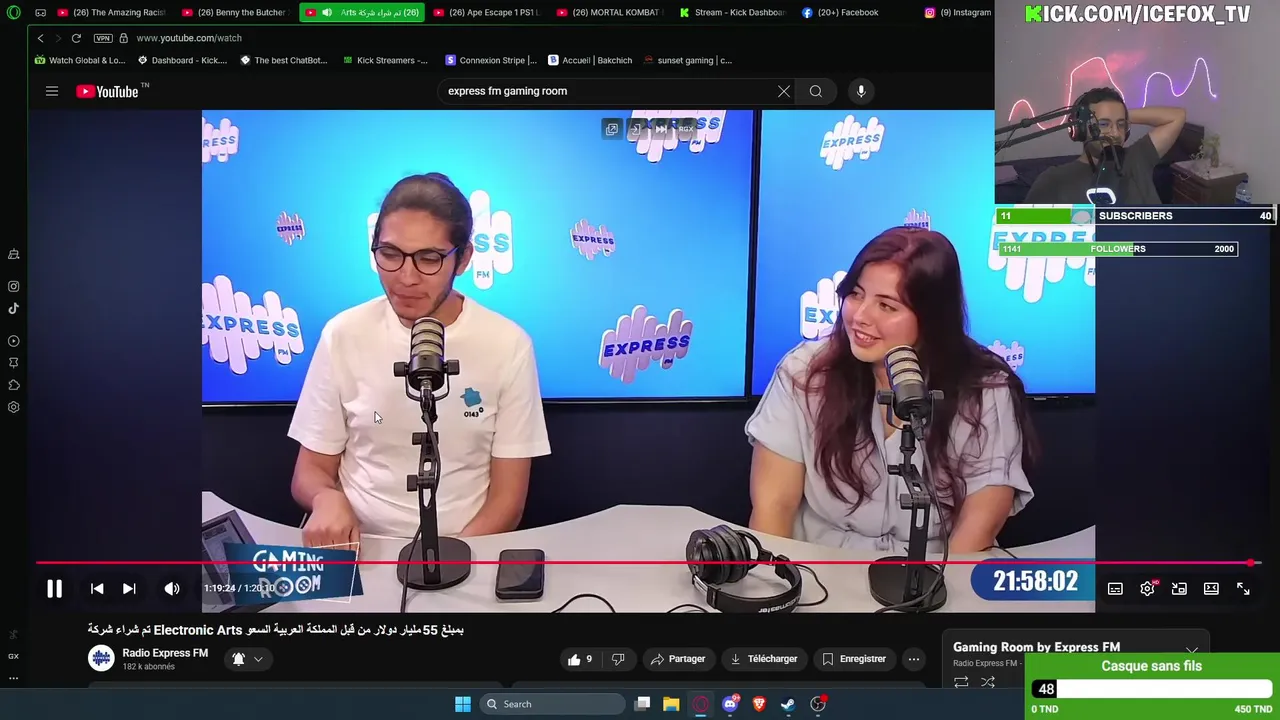This screenshot has width=1280, height=720.
Task: Toggle loop for the playlist
Action: [961, 682]
